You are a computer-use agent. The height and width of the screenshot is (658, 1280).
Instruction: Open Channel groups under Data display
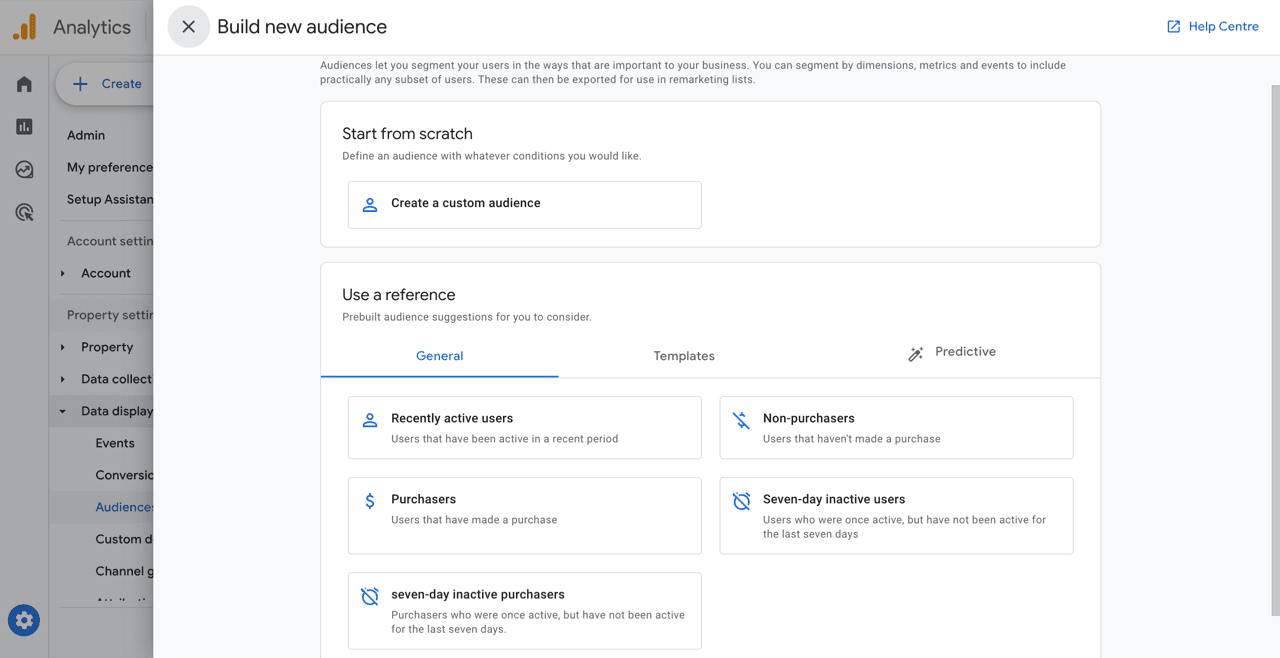pyautogui.click(x=124, y=571)
